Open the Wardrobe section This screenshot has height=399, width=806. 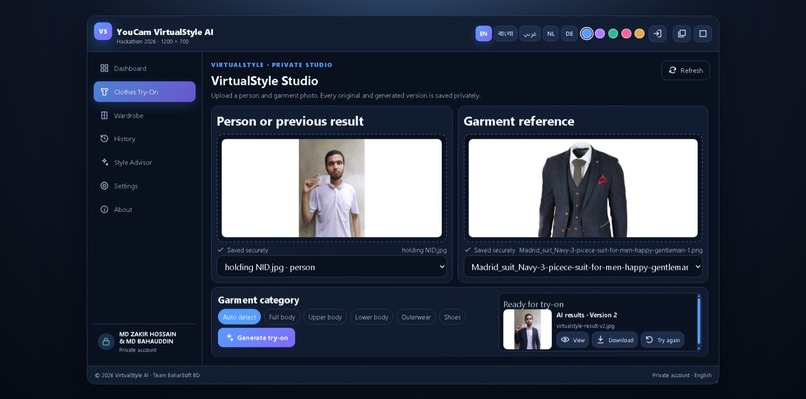pos(144,116)
